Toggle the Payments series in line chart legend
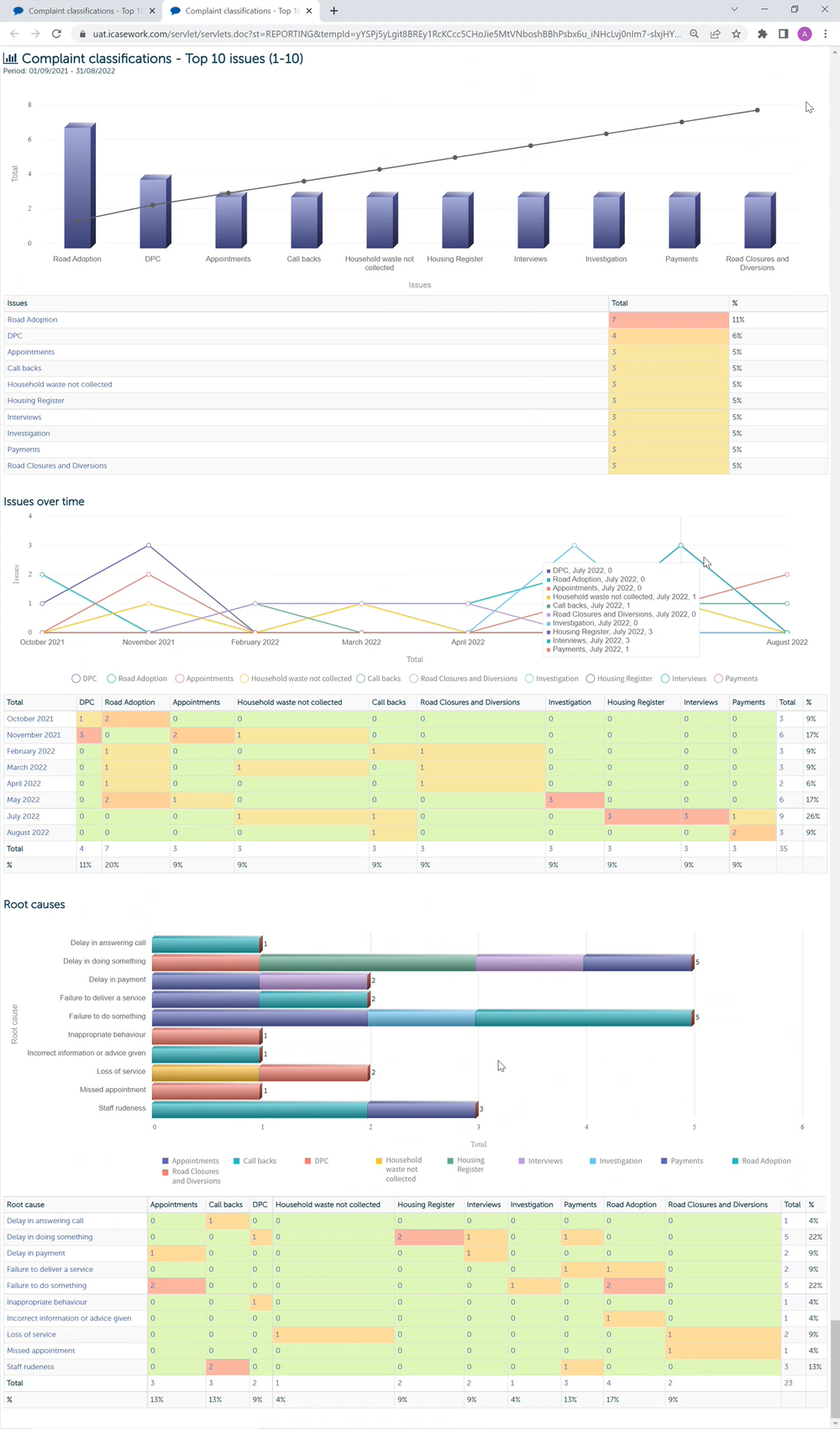This screenshot has width=840, height=1429. point(736,678)
